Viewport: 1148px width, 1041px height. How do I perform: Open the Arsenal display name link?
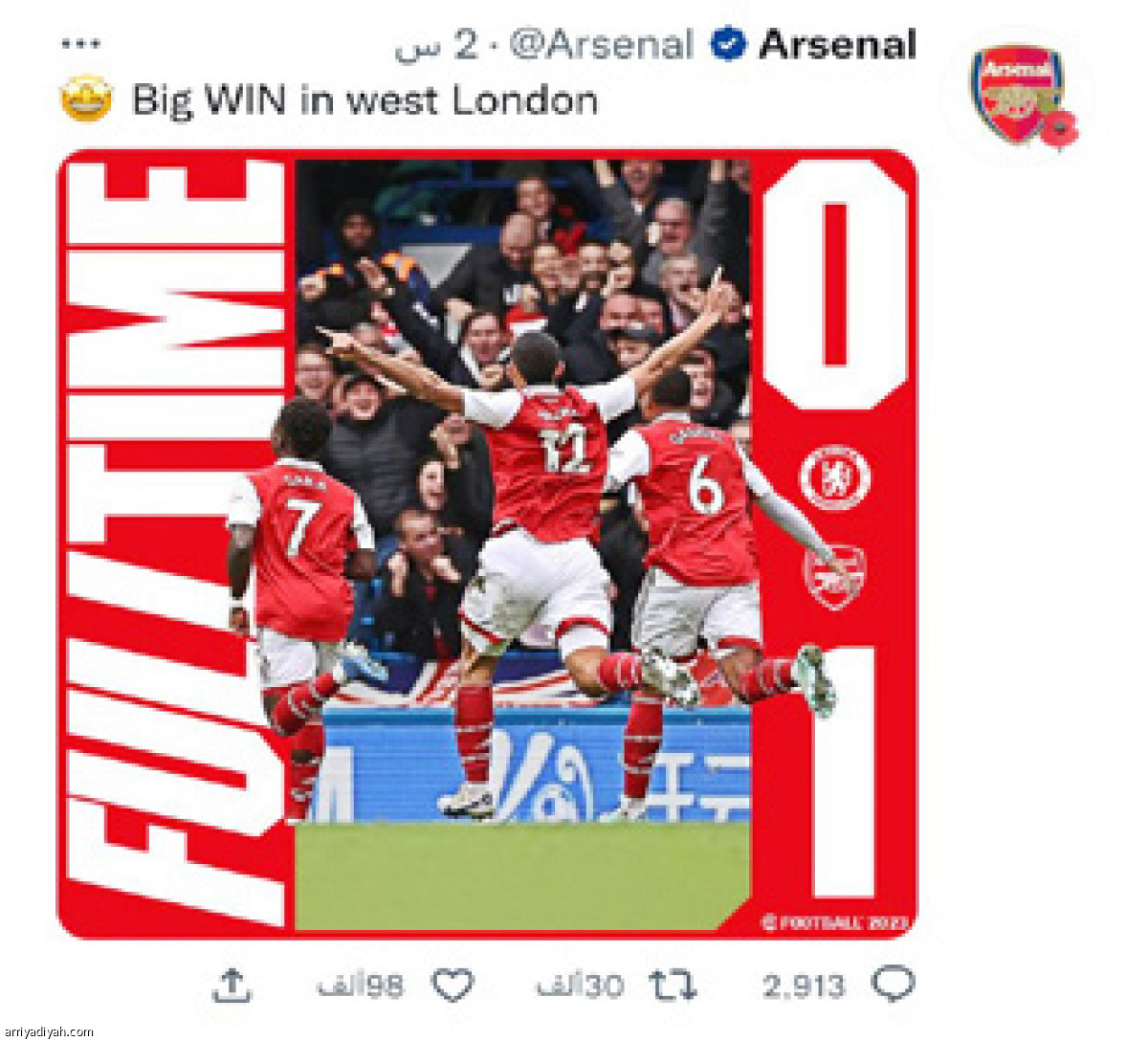[x=837, y=44]
